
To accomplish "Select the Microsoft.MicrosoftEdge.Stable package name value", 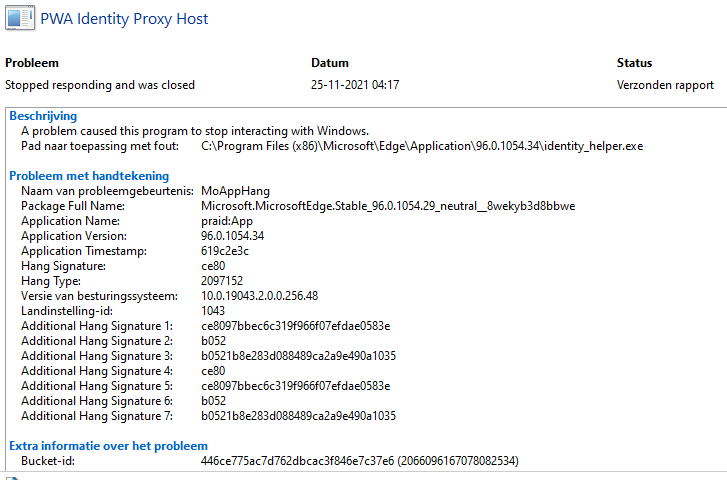I will coord(388,206).
